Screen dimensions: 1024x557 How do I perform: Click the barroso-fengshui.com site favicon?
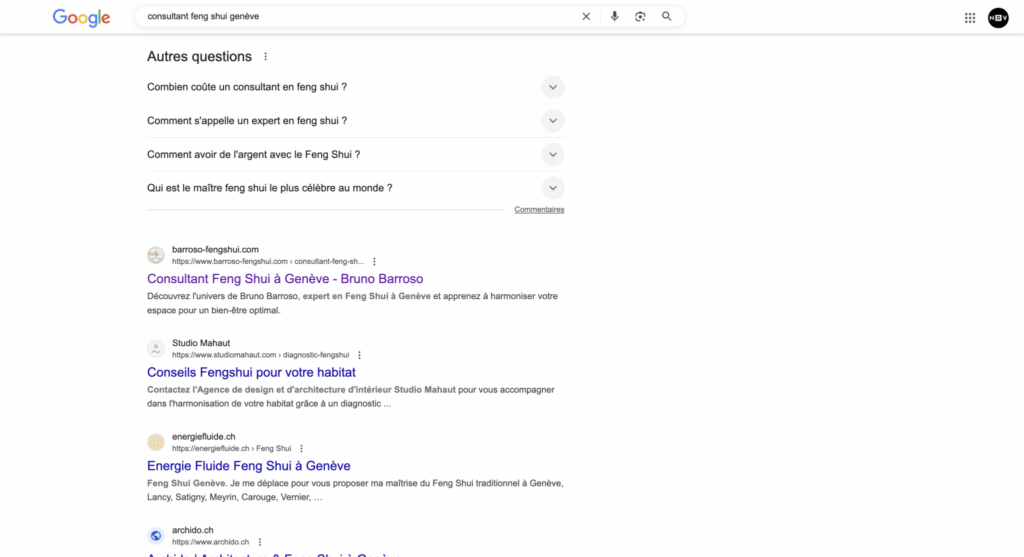155,255
